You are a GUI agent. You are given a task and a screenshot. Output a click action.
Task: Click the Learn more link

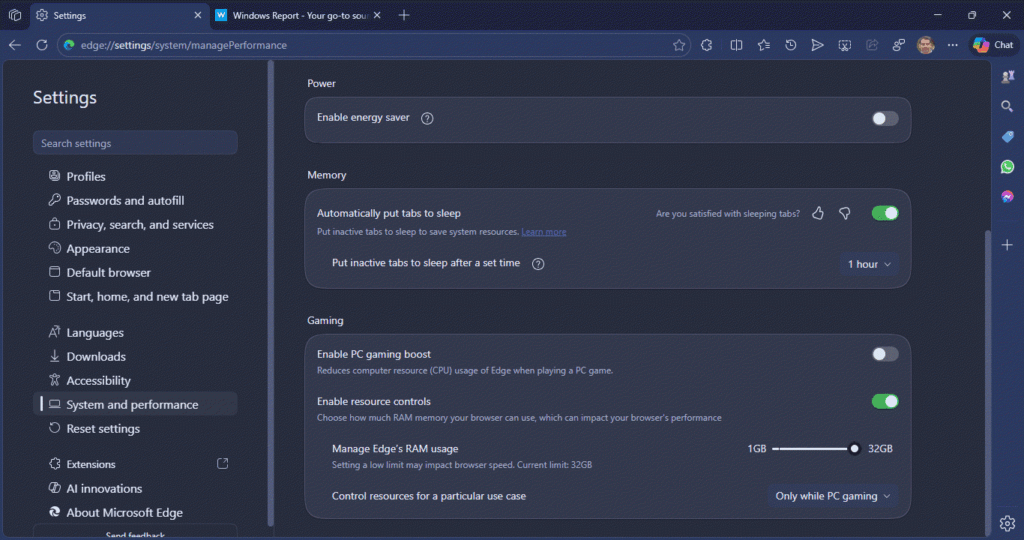click(543, 232)
